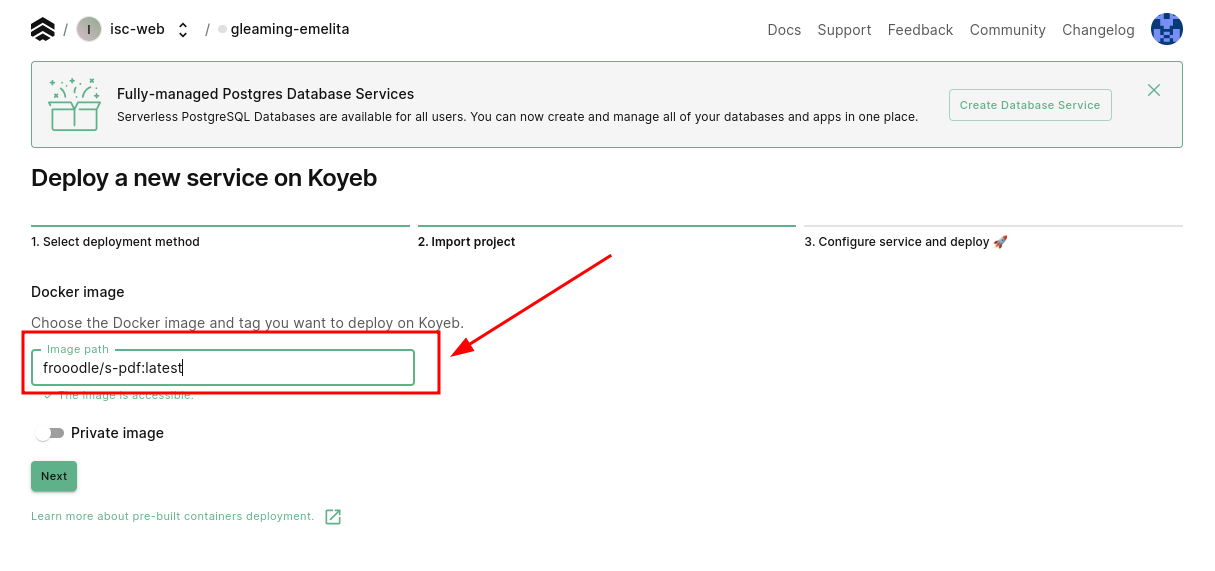Expand the isc-web organization switcher
The width and height of the screenshot is (1215, 571).
[x=183, y=30]
